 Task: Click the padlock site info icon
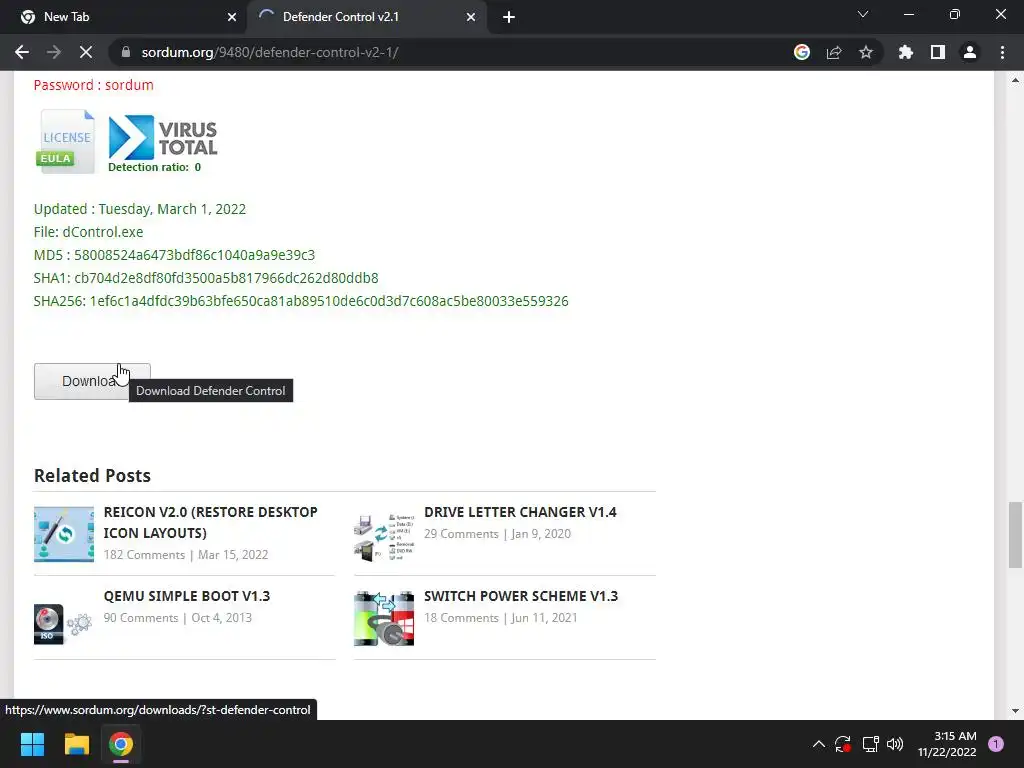point(126,52)
